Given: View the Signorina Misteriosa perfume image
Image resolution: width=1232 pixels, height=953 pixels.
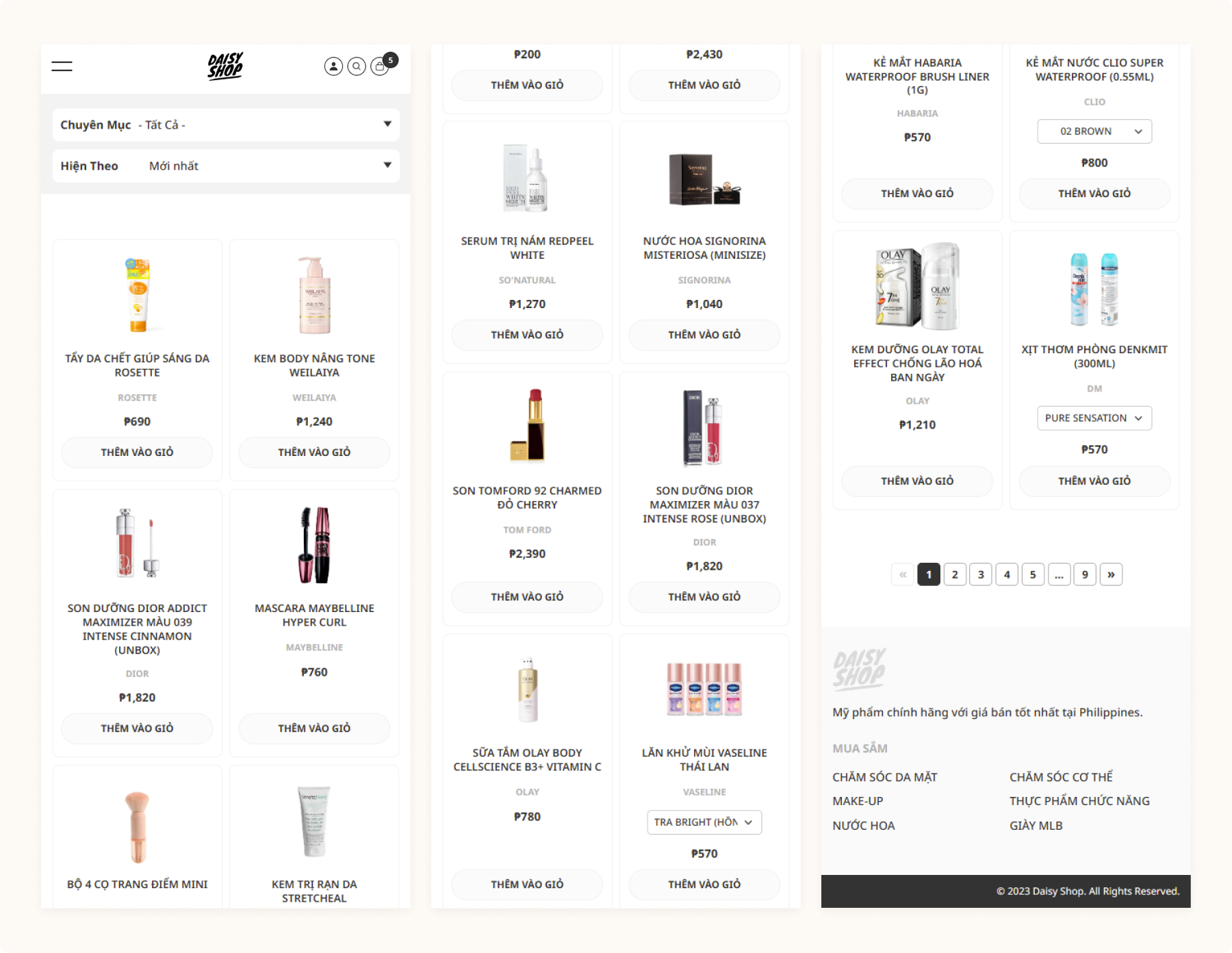Looking at the screenshot, I should coord(704,179).
